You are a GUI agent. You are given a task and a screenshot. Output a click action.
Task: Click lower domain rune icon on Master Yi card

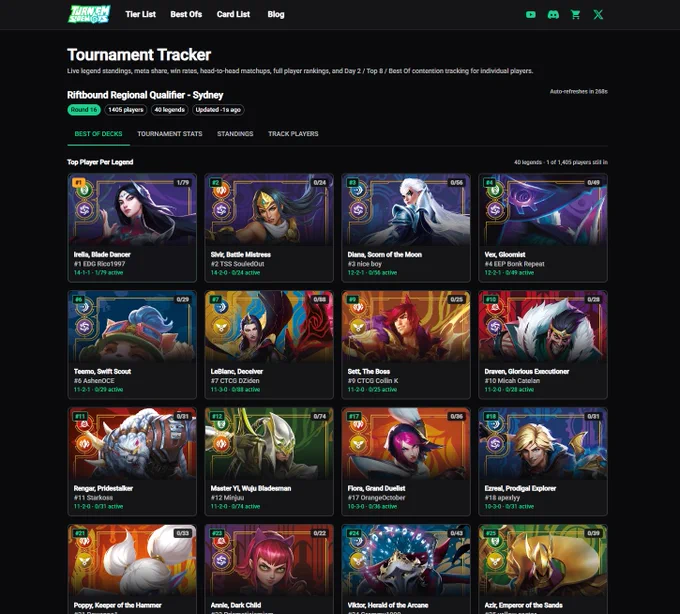221,444
